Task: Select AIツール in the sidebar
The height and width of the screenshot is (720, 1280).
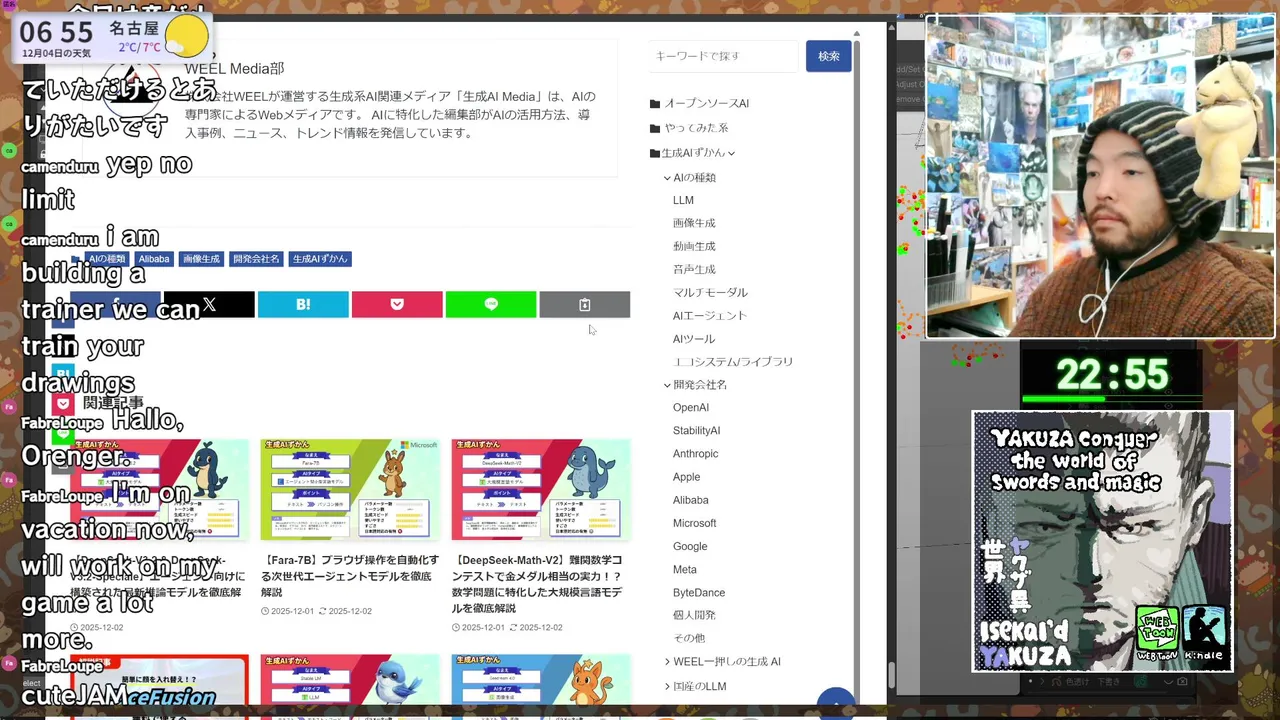Action: (x=694, y=339)
